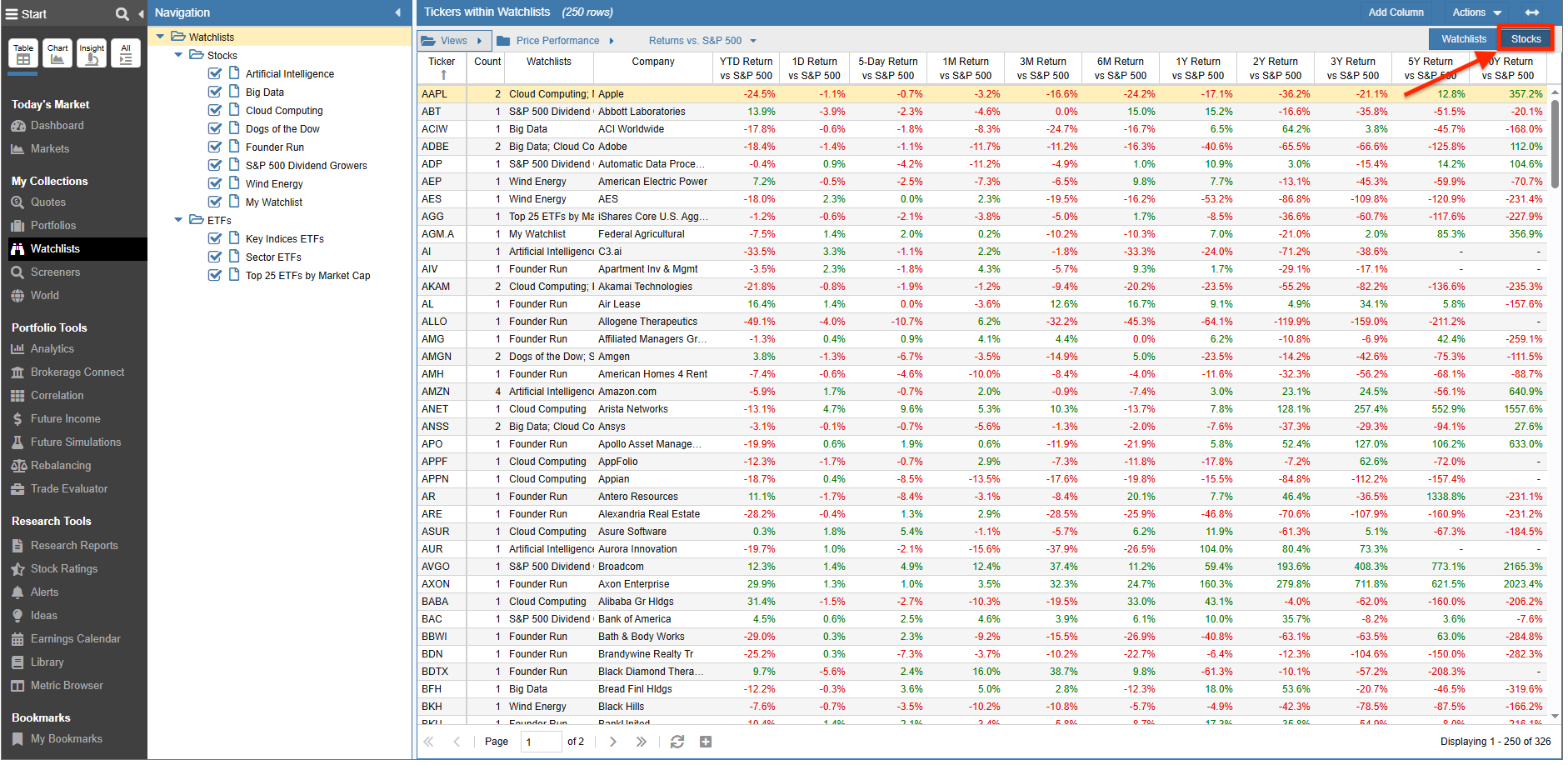Switch to Insight view icon

(x=92, y=53)
